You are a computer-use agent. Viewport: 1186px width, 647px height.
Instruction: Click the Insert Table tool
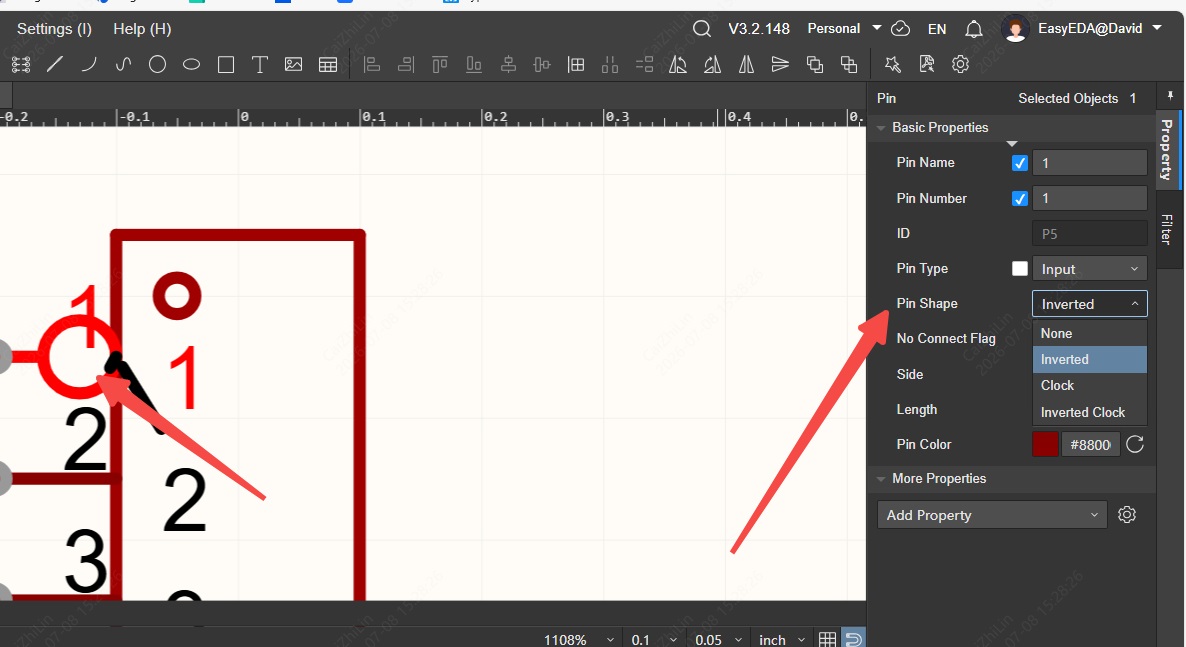328,65
